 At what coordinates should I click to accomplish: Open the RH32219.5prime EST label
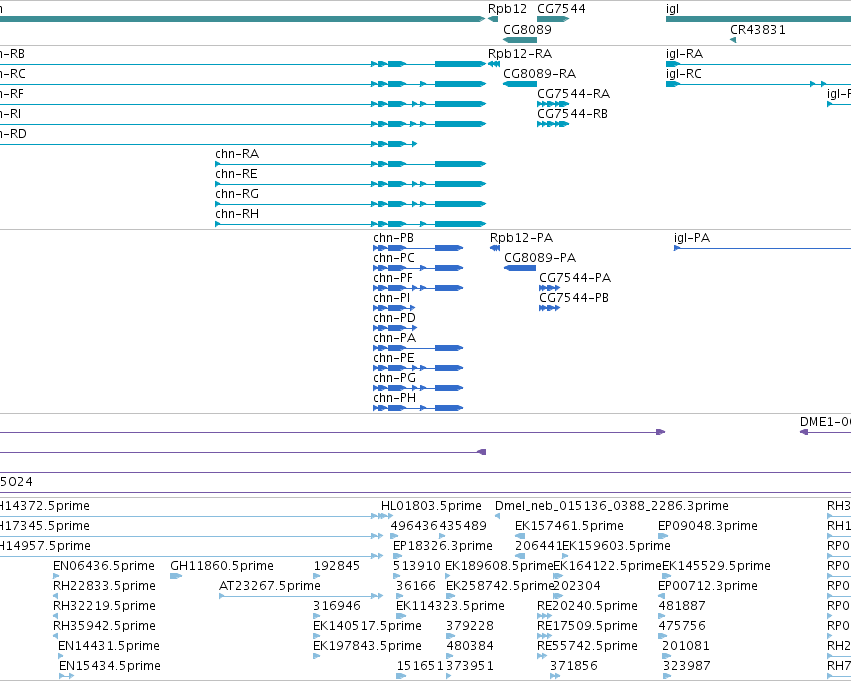coord(104,606)
